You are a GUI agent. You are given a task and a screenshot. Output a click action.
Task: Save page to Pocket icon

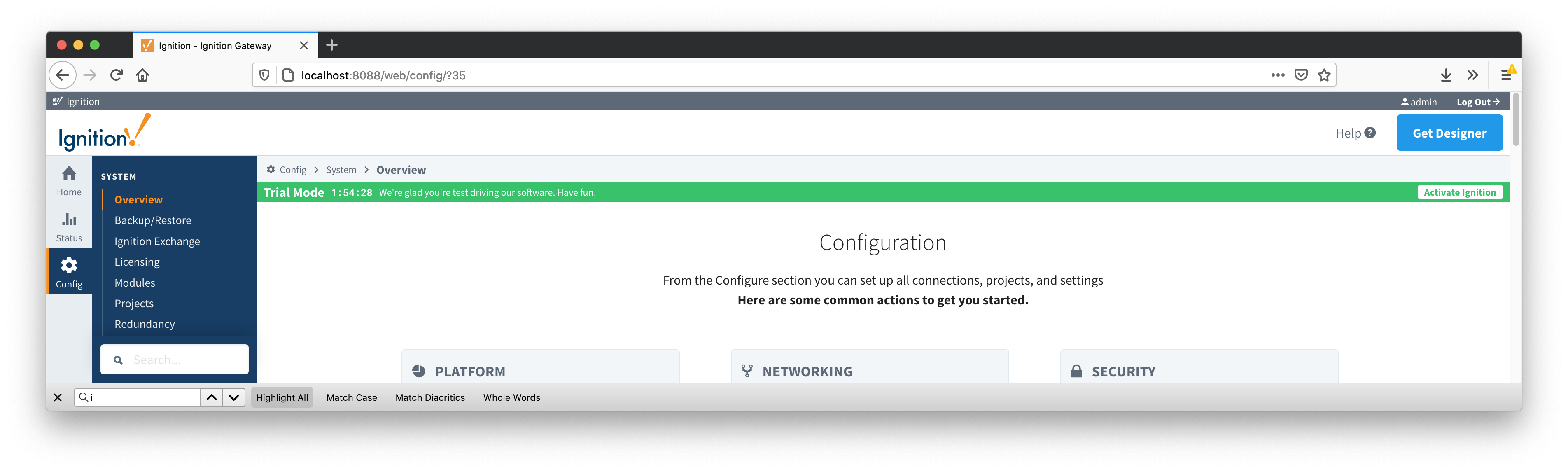tap(1301, 75)
